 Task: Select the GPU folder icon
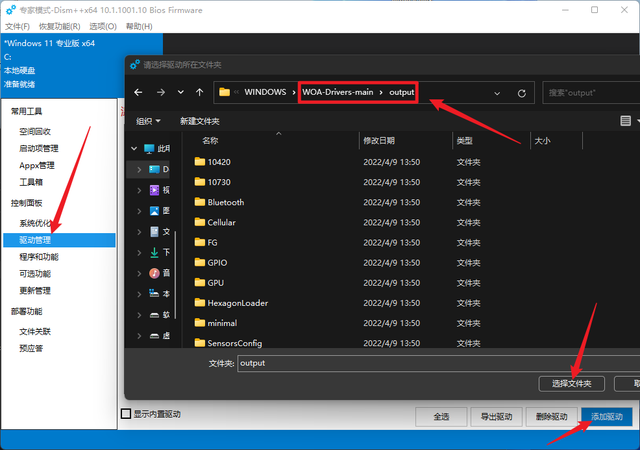tap(200, 283)
